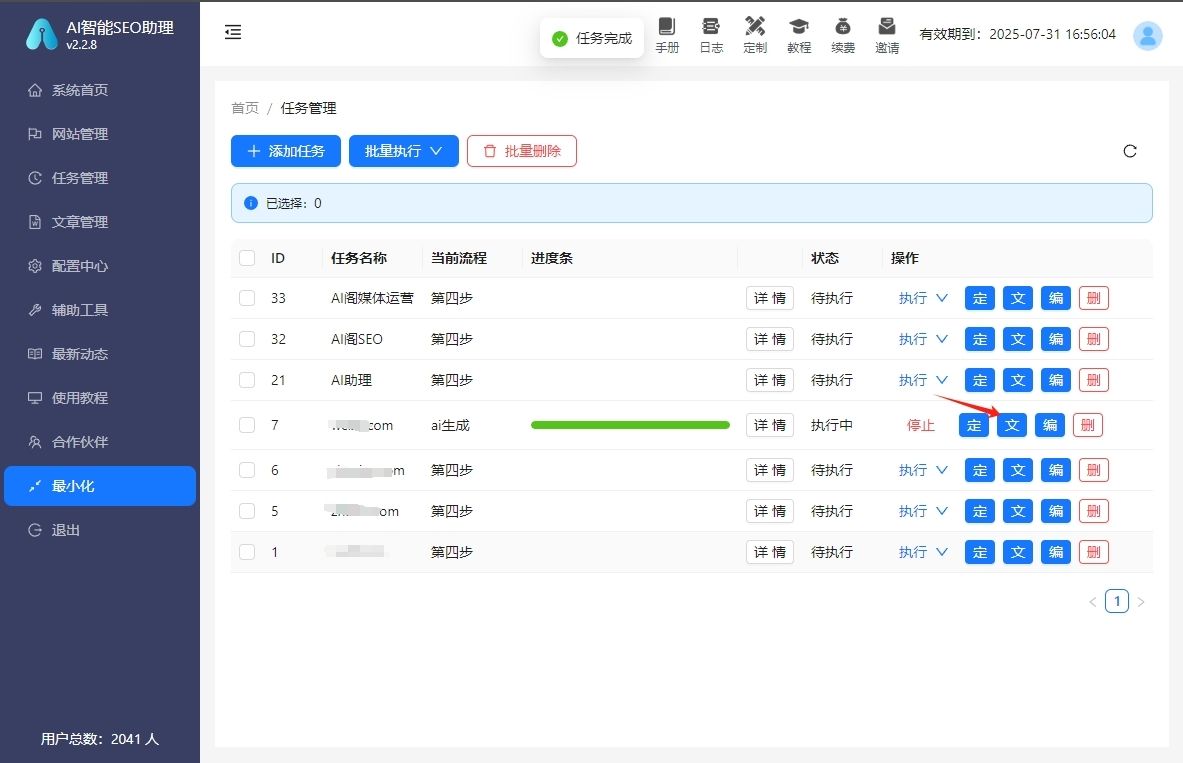Open 详情 for task AI阁媒体运营
This screenshot has width=1183, height=763.
coord(770,298)
